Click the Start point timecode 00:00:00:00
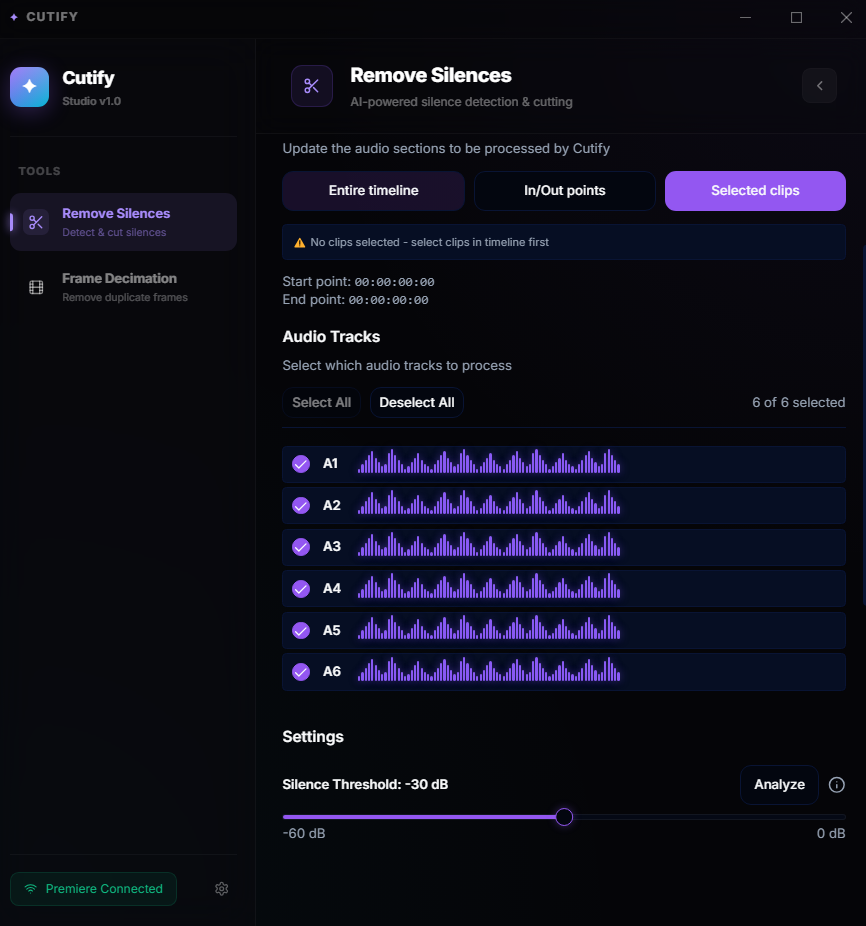 coord(395,282)
